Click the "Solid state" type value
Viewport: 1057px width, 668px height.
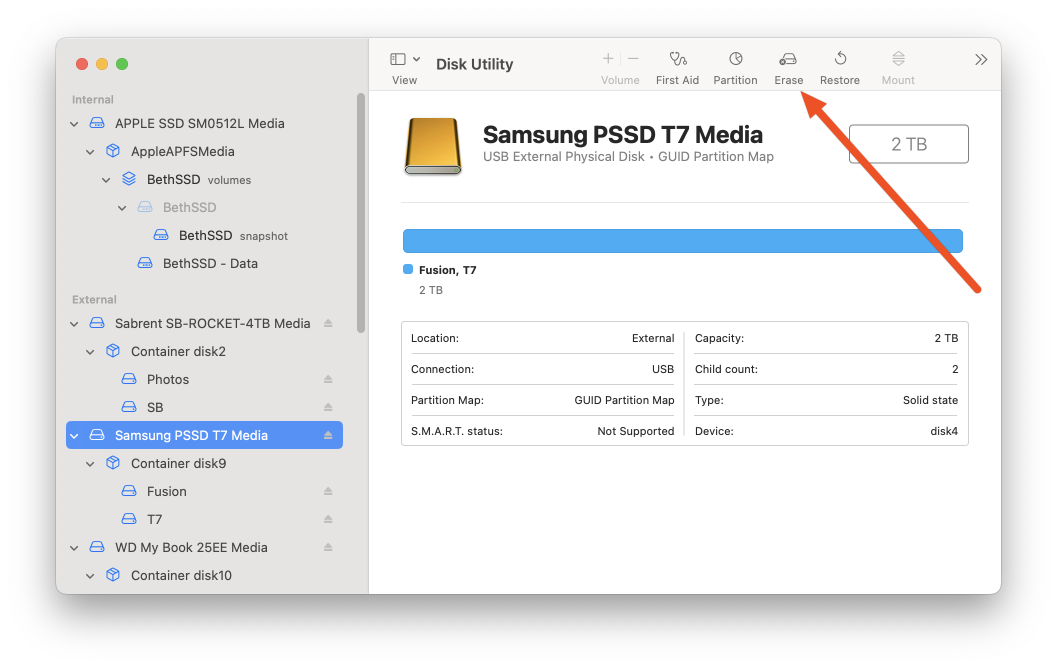(x=930, y=400)
